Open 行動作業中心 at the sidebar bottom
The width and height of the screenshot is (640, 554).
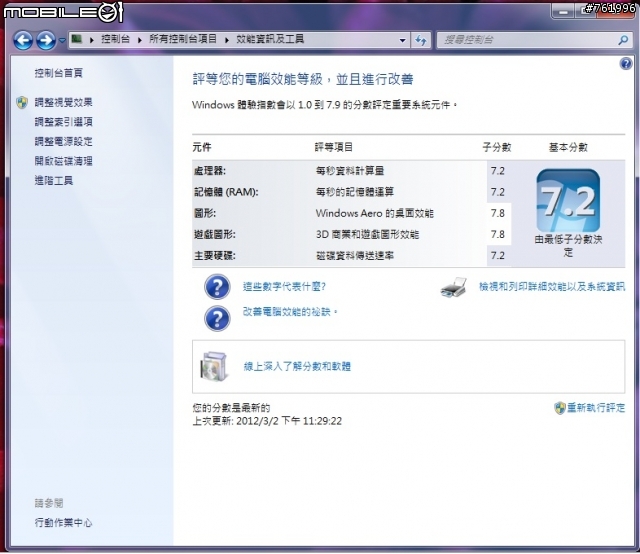(64, 522)
